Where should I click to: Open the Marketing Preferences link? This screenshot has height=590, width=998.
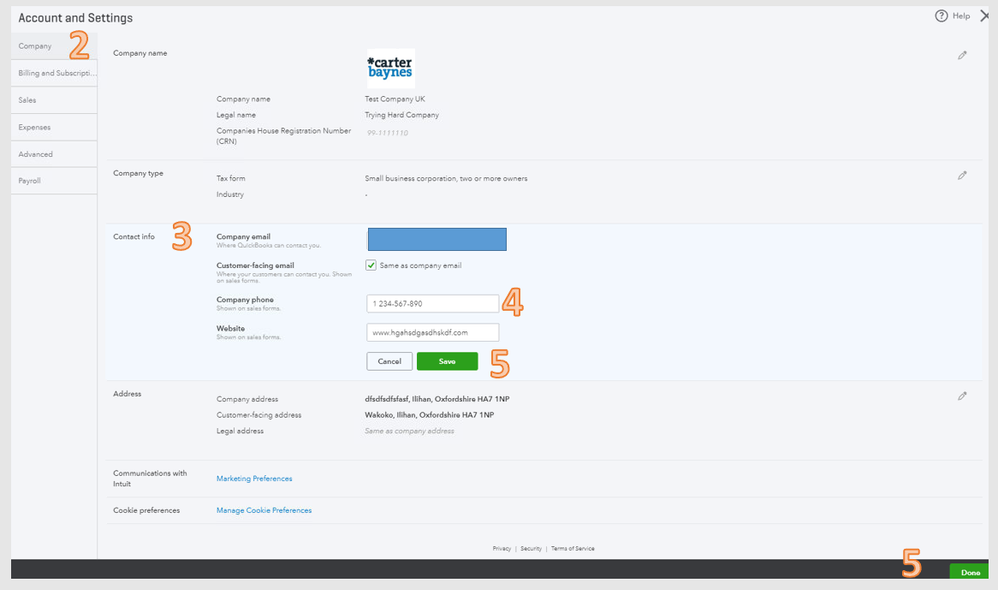254,479
